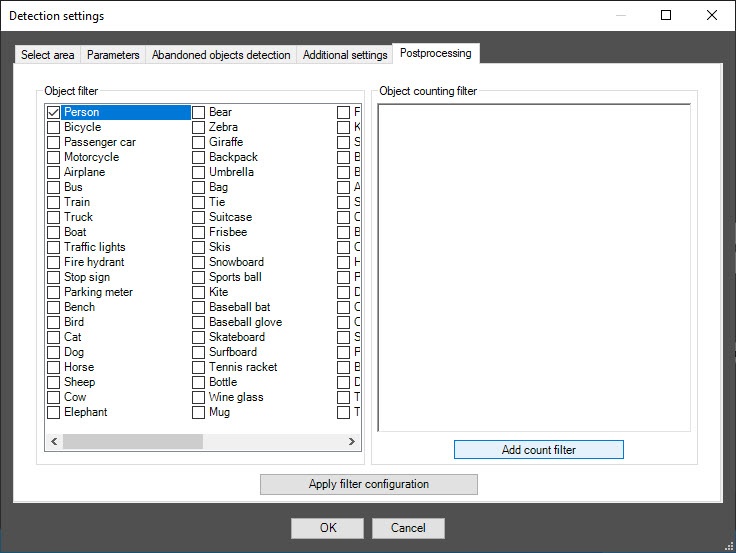
Task: Select the Elephant checkbox
Action: pos(54,413)
